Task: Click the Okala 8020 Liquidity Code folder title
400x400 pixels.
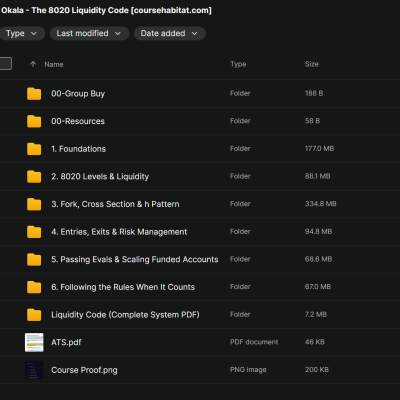Action: click(x=106, y=10)
